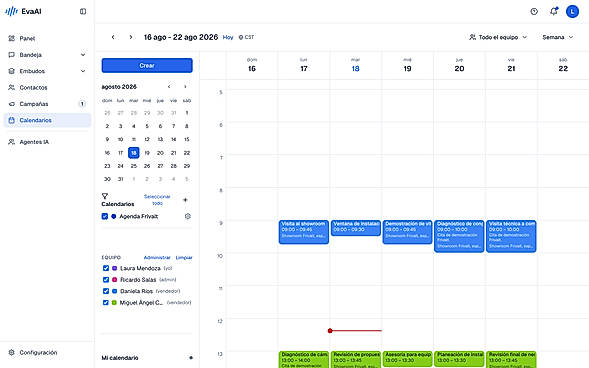Viewport: 589px width, 368px height.
Task: Go to next week with right arrow
Action: pos(130,37)
